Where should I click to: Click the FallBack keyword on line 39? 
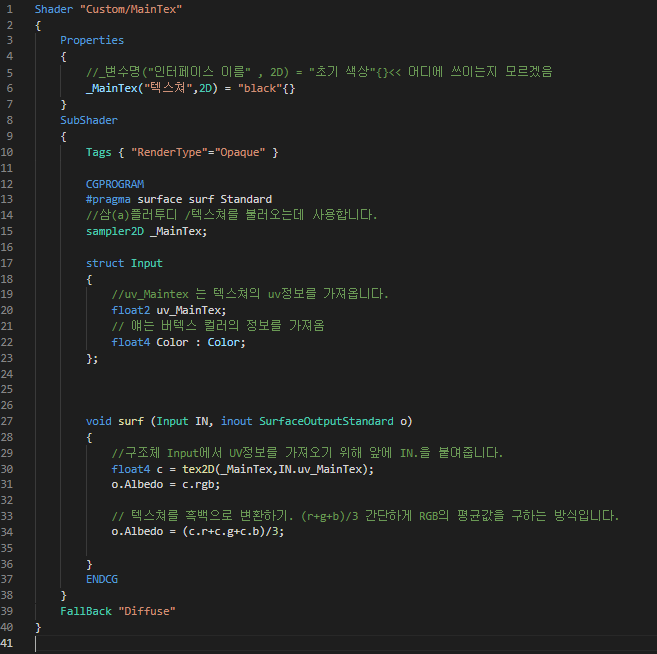click(x=86, y=611)
